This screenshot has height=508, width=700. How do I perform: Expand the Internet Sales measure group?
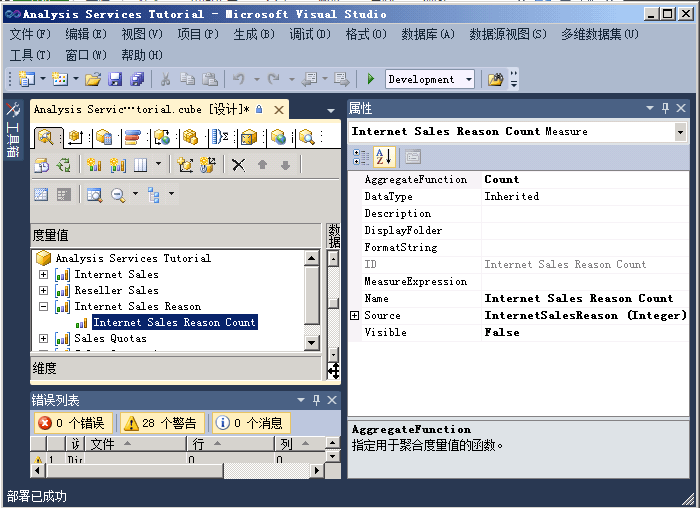43,274
